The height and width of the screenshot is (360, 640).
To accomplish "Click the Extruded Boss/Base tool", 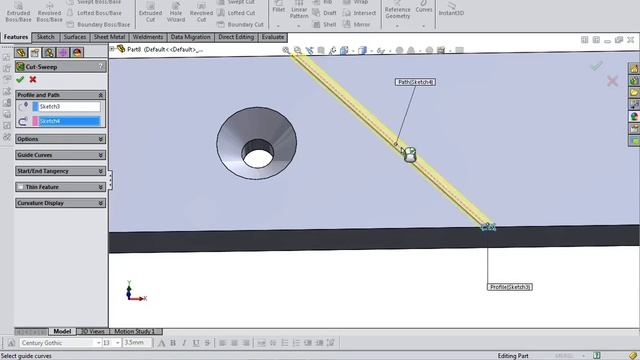I will [18, 12].
